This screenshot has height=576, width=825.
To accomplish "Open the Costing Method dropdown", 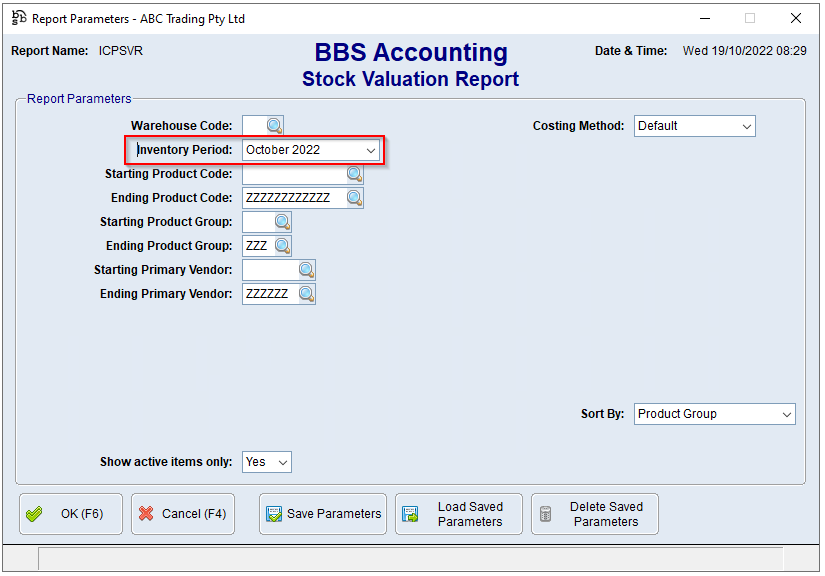I will (747, 126).
